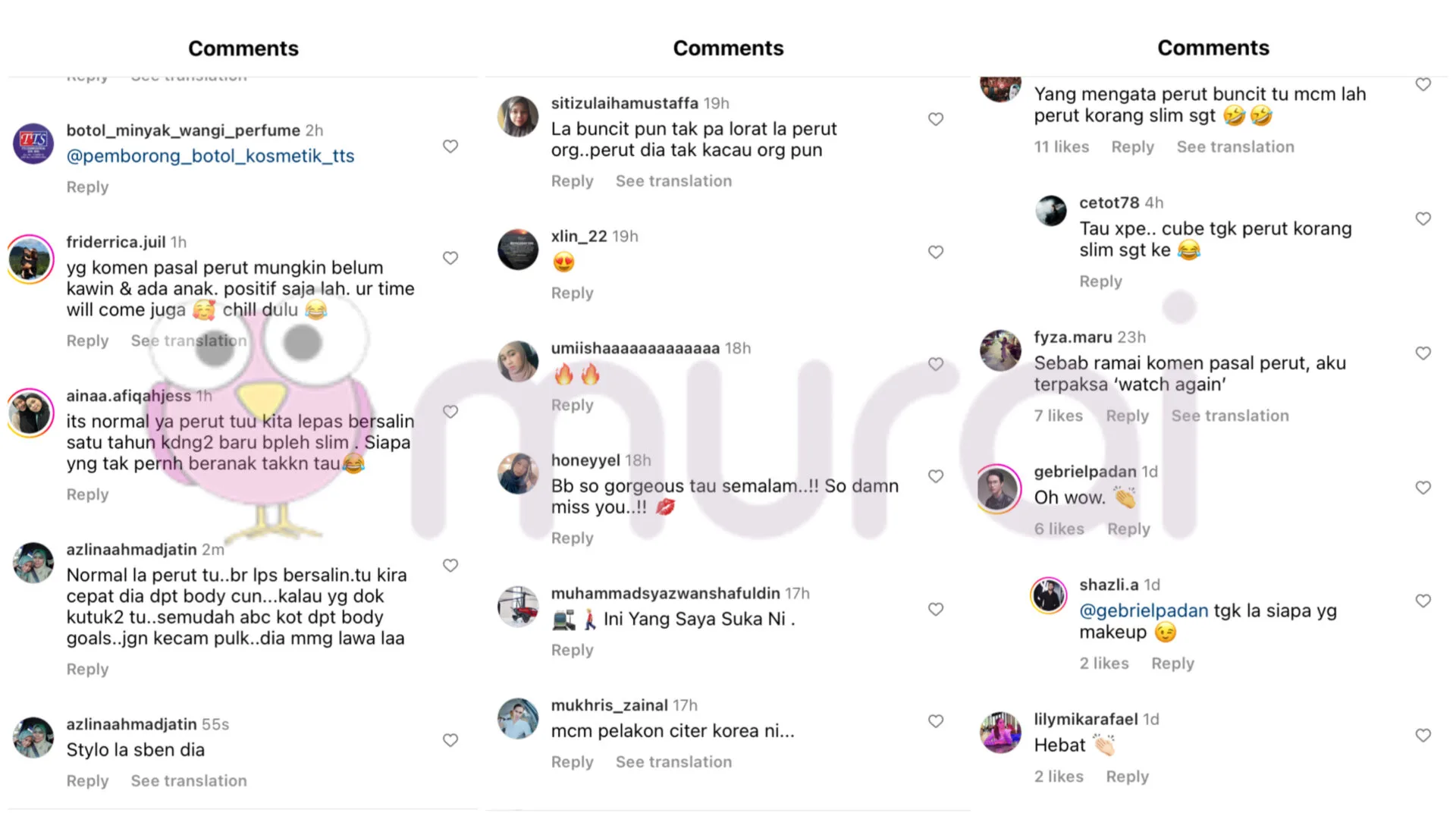Toggle like on cetot78's reply

click(x=1423, y=219)
